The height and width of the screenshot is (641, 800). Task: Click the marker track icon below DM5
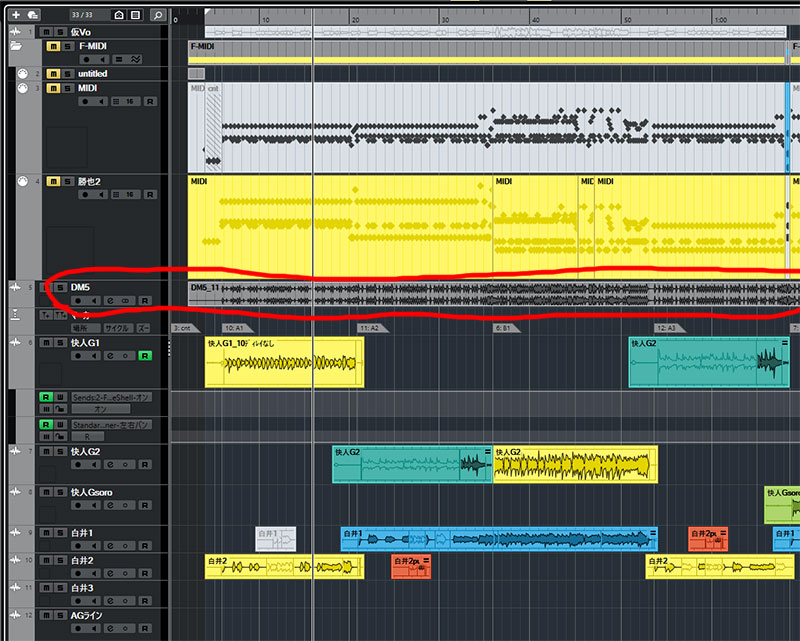click(x=16, y=314)
